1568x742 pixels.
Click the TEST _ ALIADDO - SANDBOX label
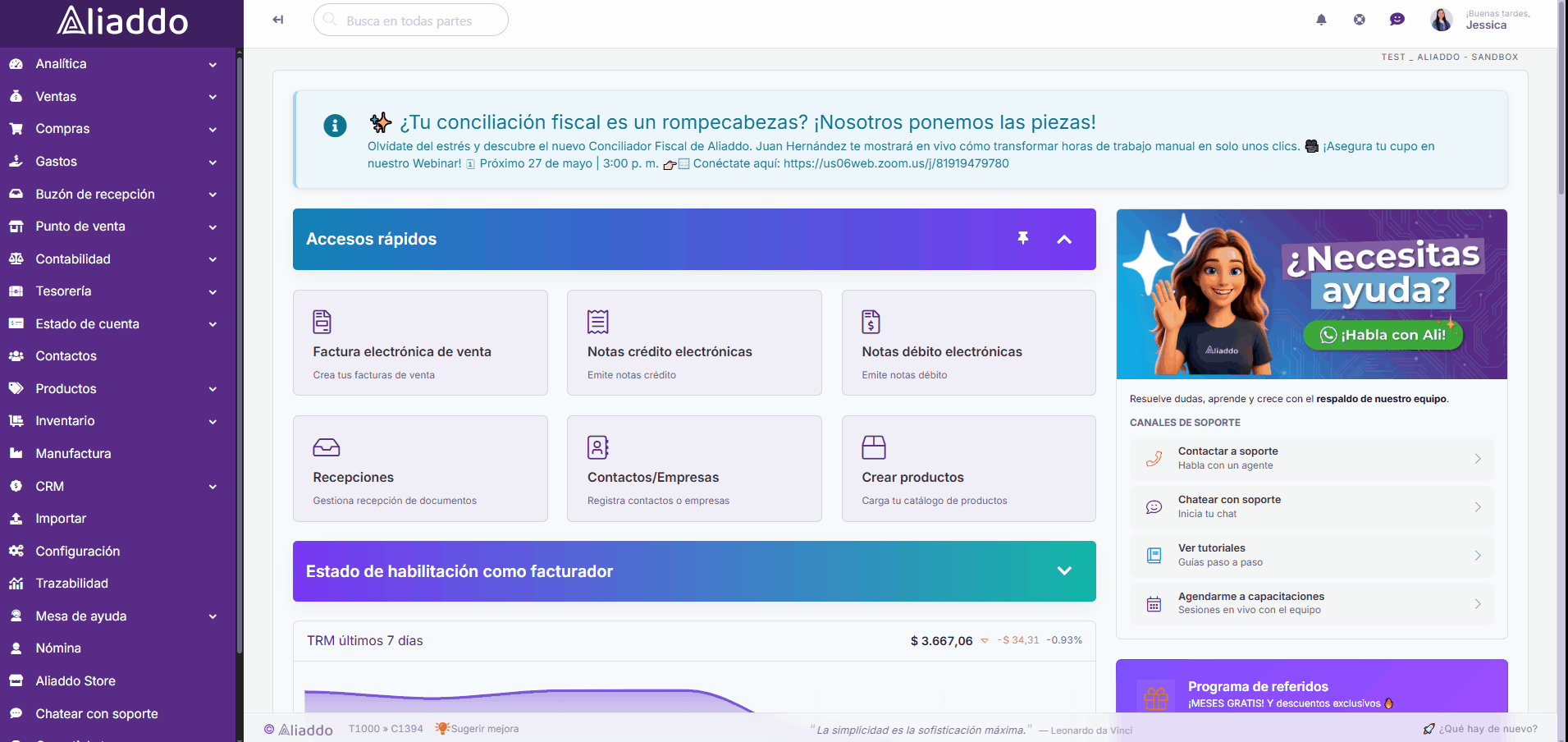(x=1449, y=57)
